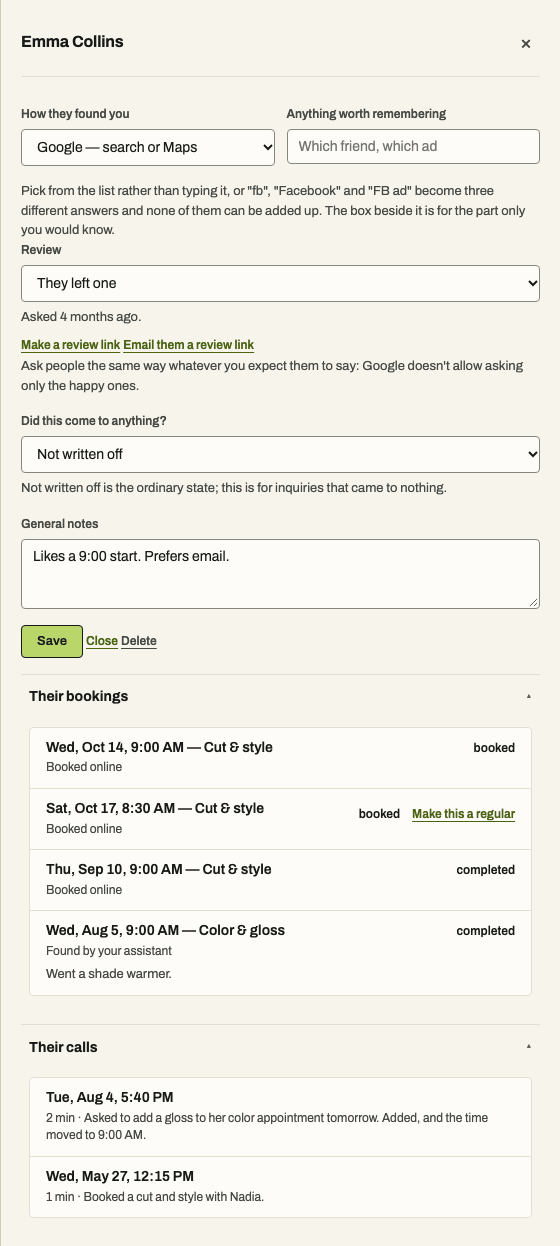Click the 'Wed, May 27, 12:15 PM' call entry
The width and height of the screenshot is (560, 1246).
pos(280,1186)
